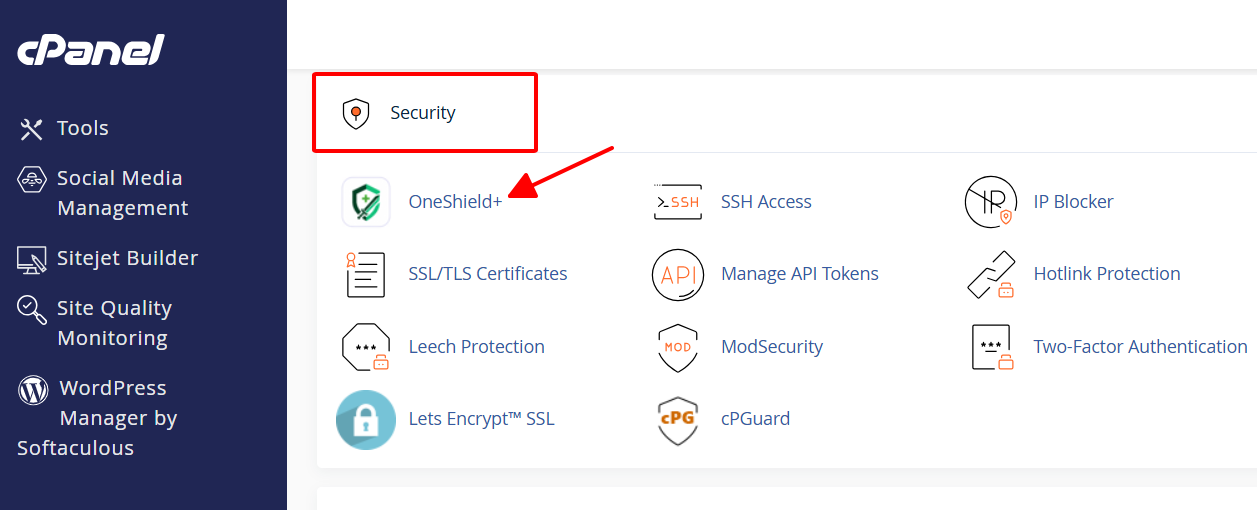
Task: Open WordPress Manager by Softaculous
Action: (97, 418)
